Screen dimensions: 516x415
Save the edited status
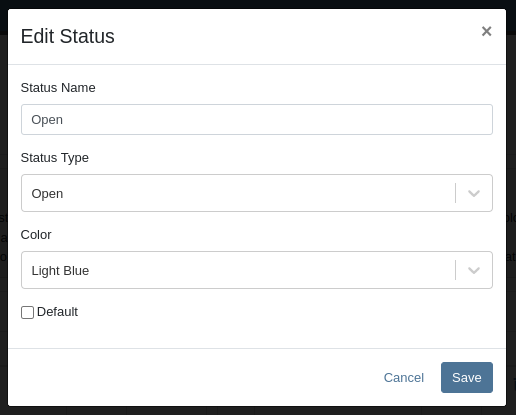pyautogui.click(x=467, y=378)
